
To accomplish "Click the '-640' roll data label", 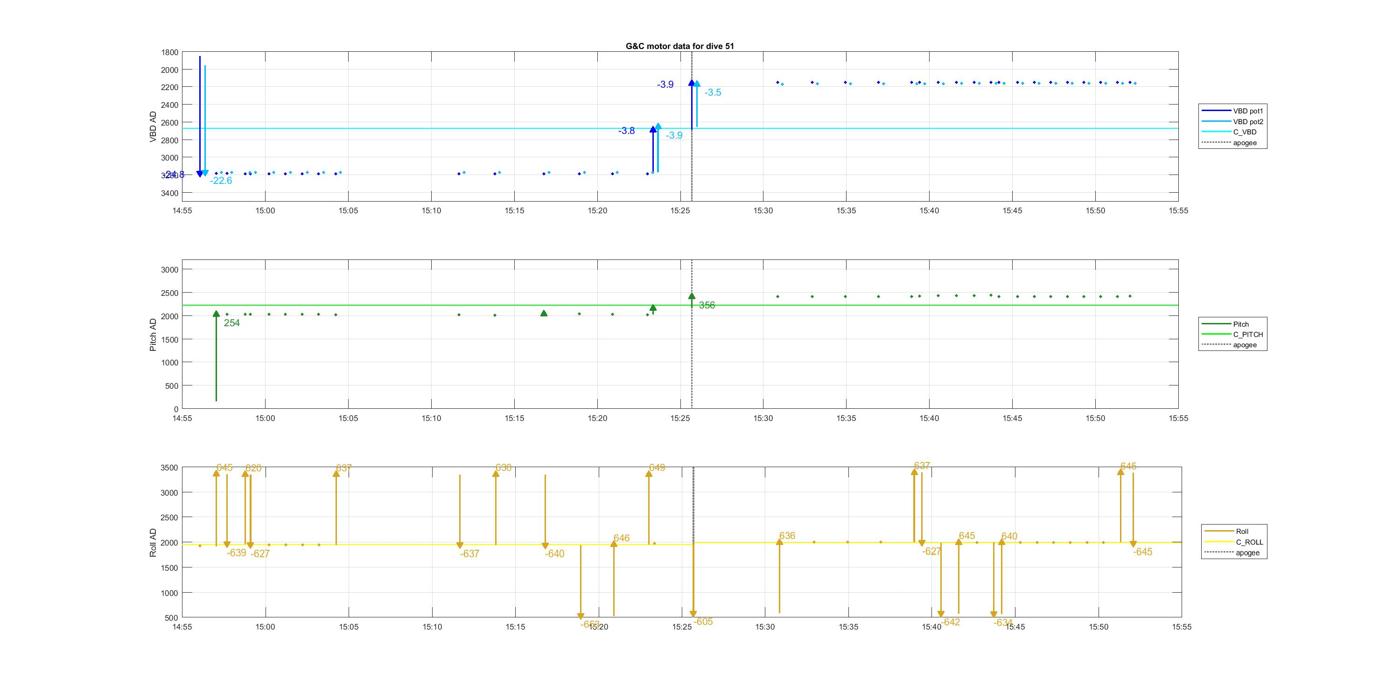I will (555, 554).
